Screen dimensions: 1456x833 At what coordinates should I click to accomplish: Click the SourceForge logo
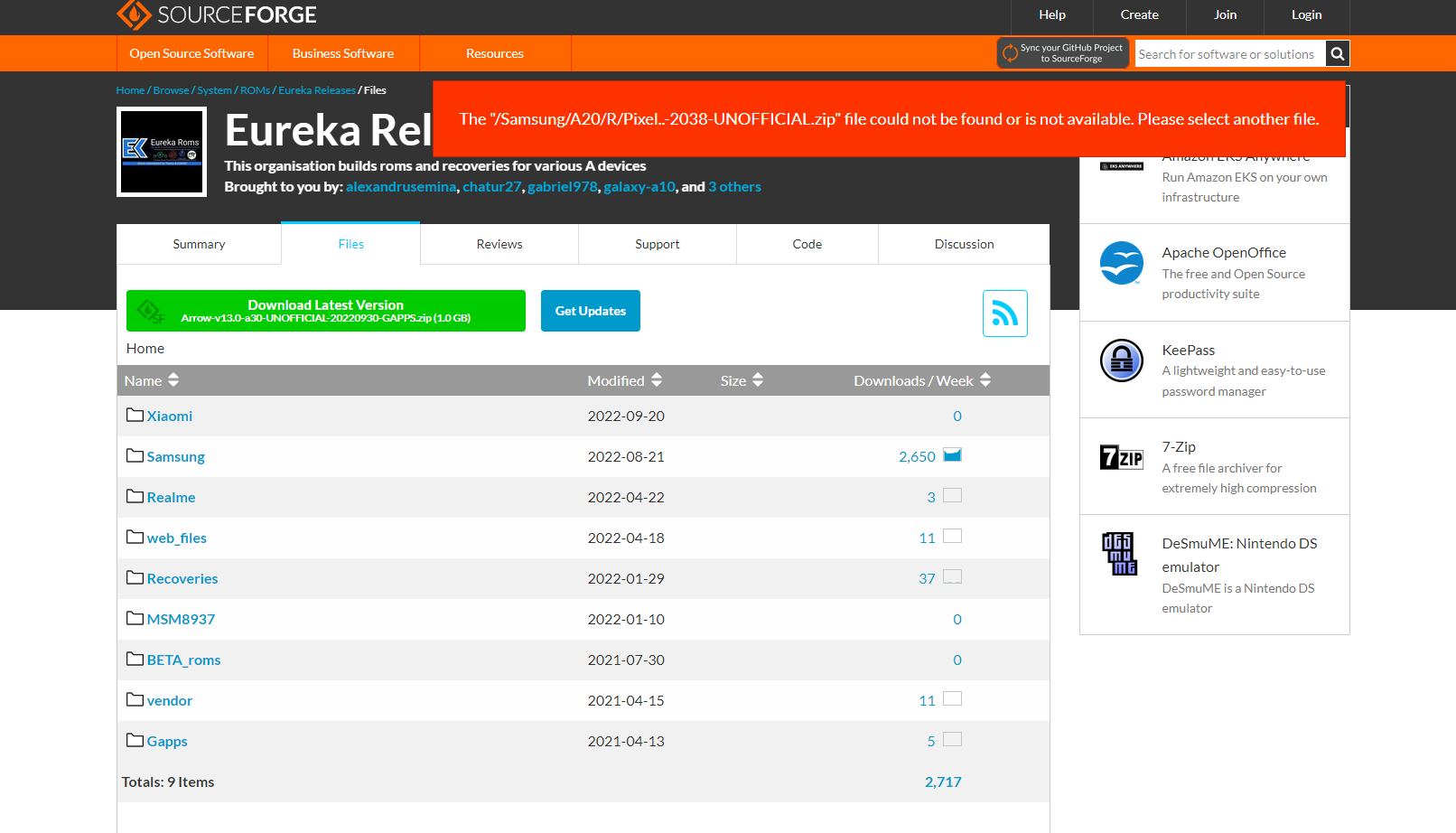pyautogui.click(x=217, y=14)
